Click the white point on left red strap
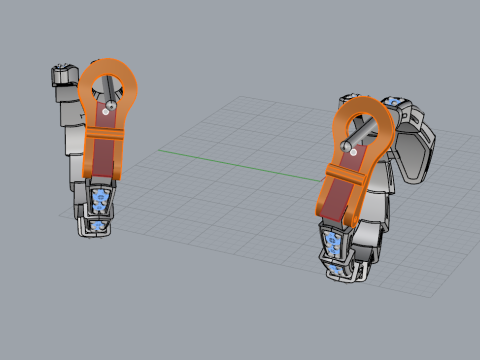 point(106,112)
